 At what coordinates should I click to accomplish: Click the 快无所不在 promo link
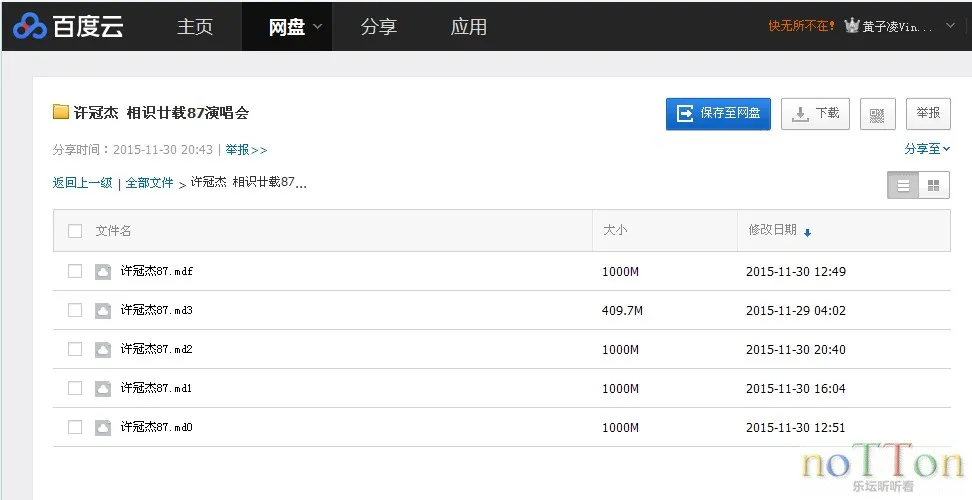point(802,26)
